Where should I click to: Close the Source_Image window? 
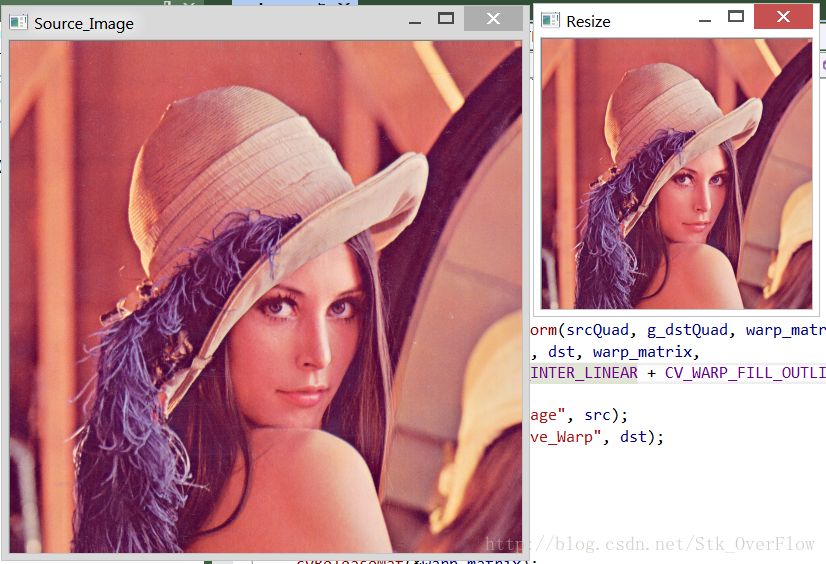coord(493,19)
